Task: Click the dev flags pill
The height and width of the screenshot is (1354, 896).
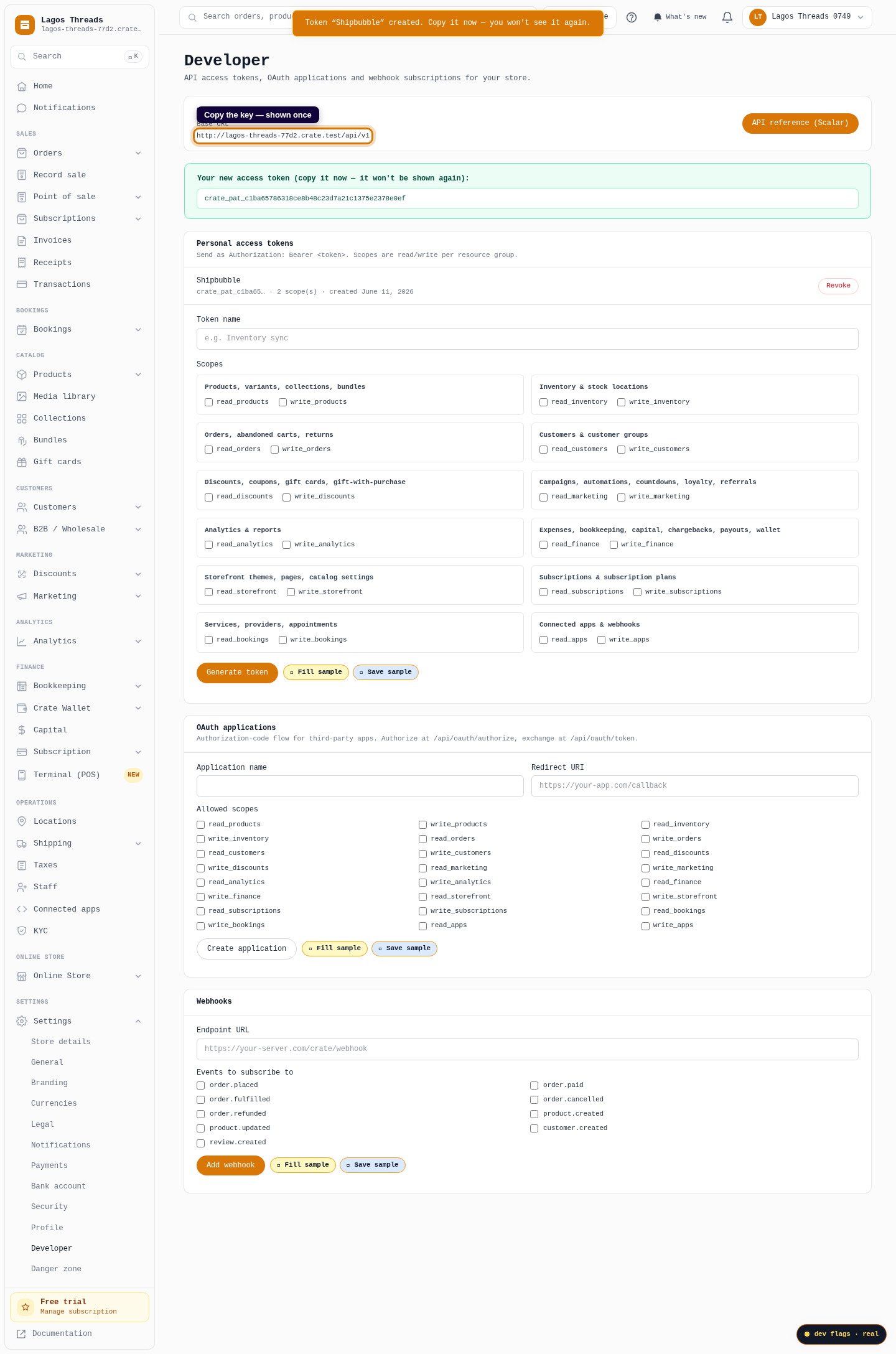Action: tap(841, 1334)
